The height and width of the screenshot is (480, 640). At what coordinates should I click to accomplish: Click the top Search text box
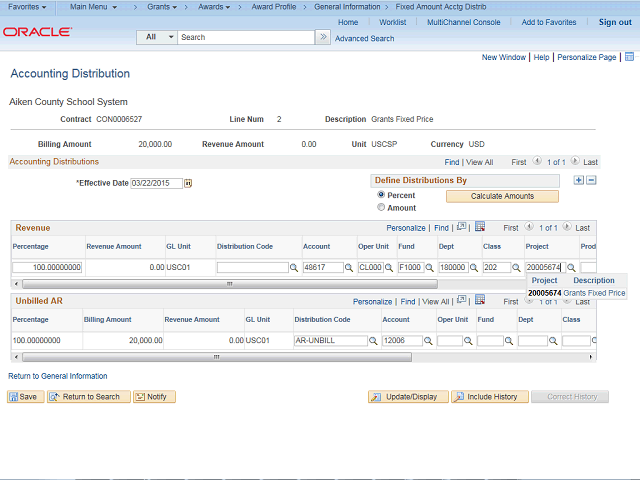(x=246, y=38)
